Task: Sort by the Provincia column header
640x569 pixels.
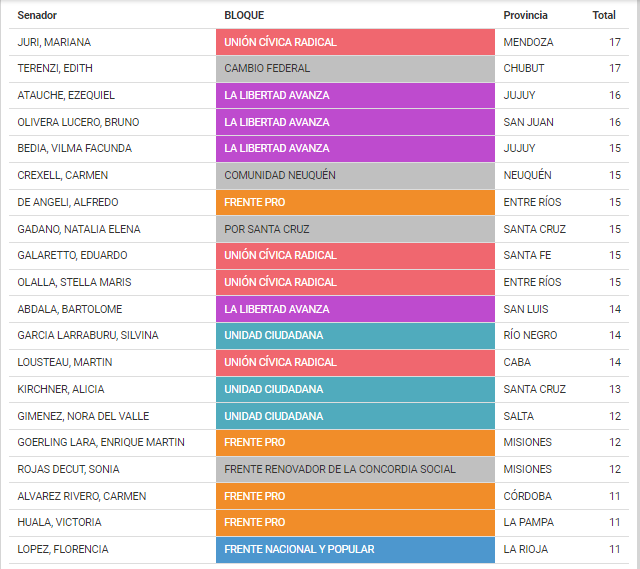Action: 525,15
